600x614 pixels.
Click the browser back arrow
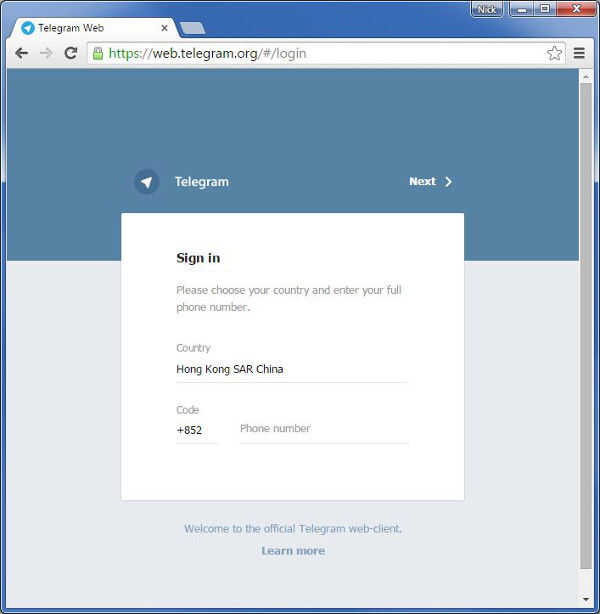click(x=22, y=53)
